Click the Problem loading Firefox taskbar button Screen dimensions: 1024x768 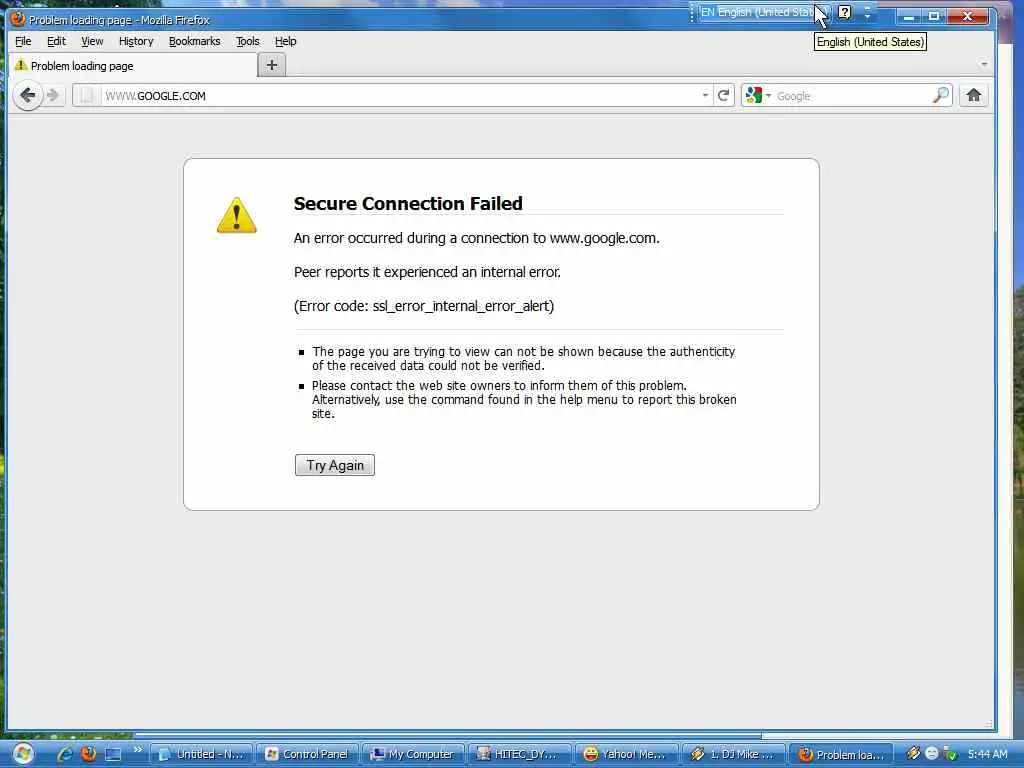[841, 754]
